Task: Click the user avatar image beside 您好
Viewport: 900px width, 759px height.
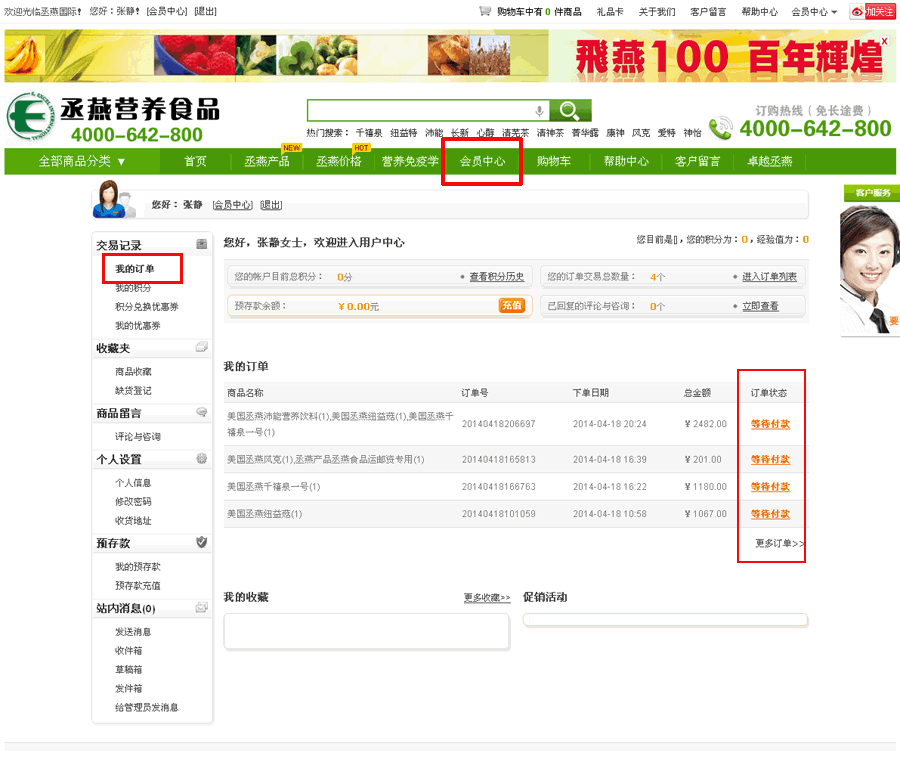Action: point(114,199)
